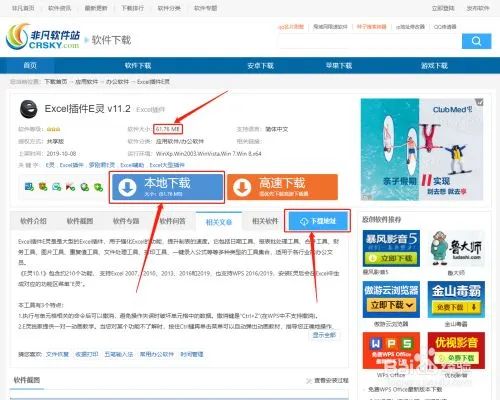Click 苹果下载 in the navigation bar
This screenshot has height=400, width=500.
339,66
